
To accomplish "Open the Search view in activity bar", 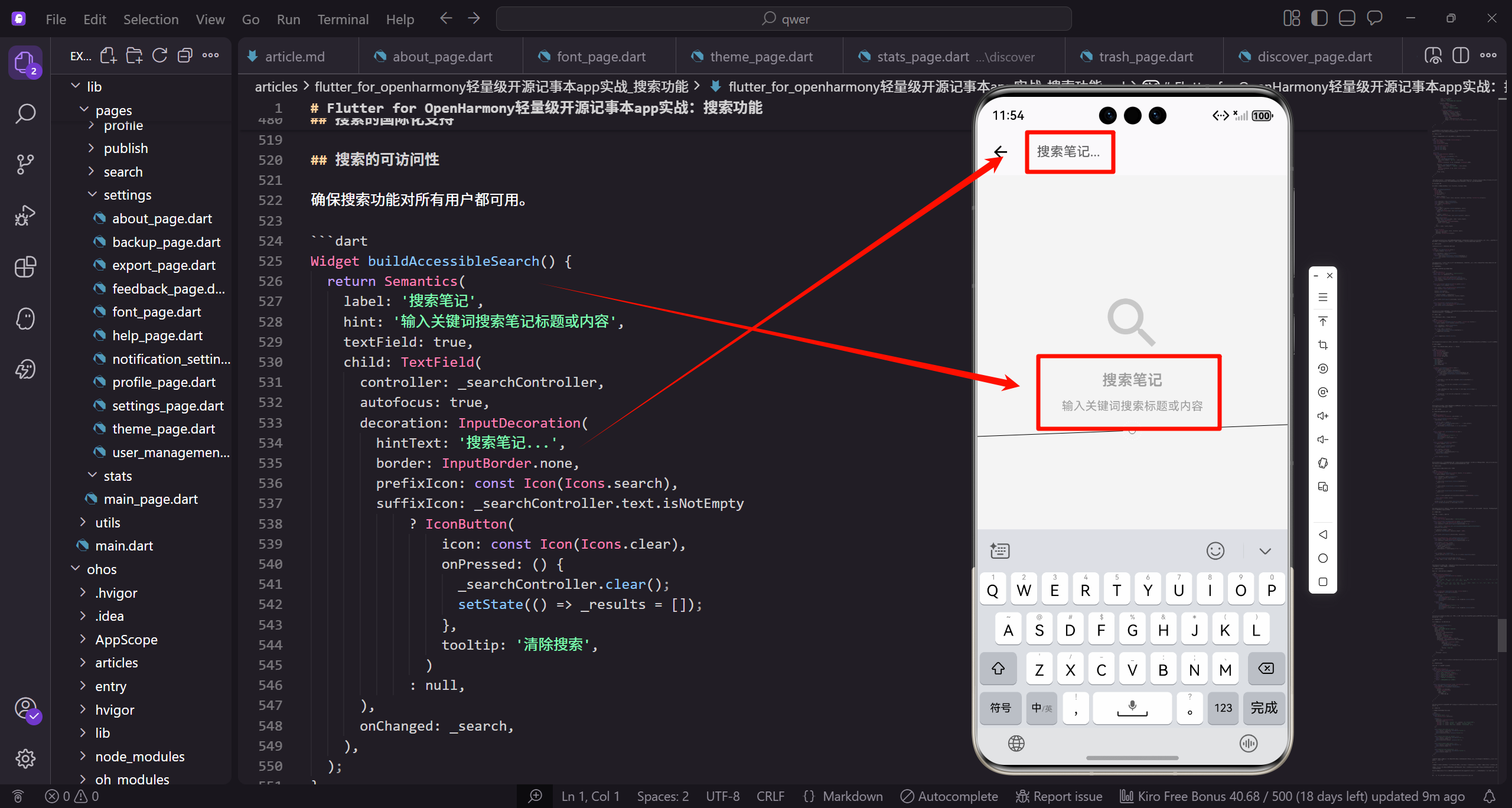I will tap(25, 113).
